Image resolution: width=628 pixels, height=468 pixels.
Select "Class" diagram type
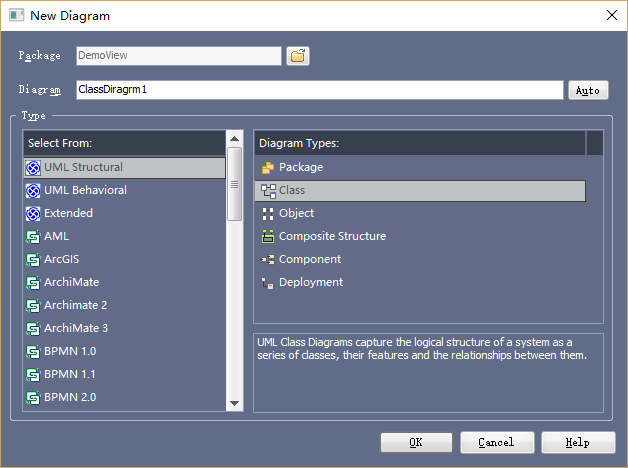coord(420,191)
